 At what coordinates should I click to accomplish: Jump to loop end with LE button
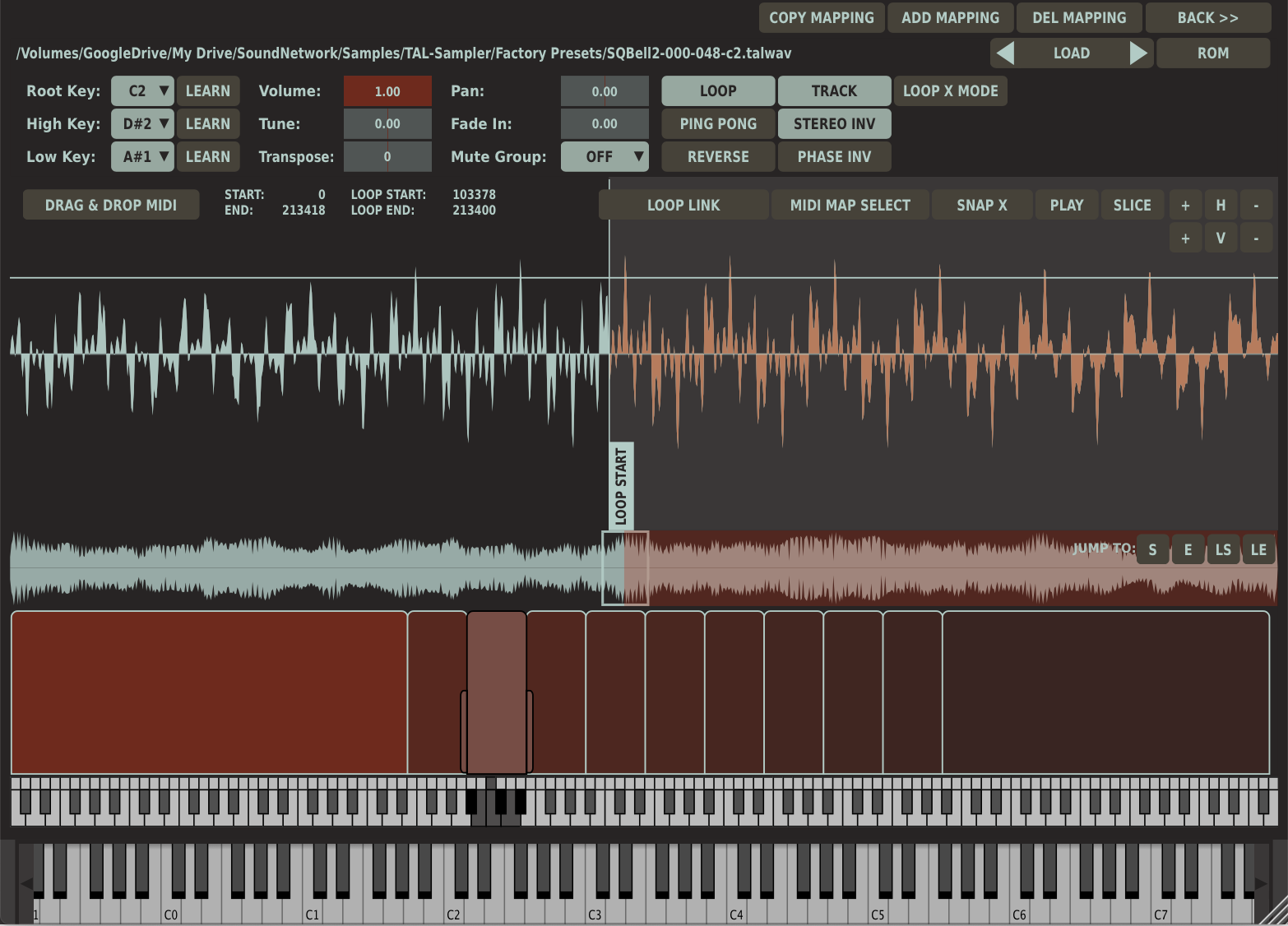[x=1258, y=550]
